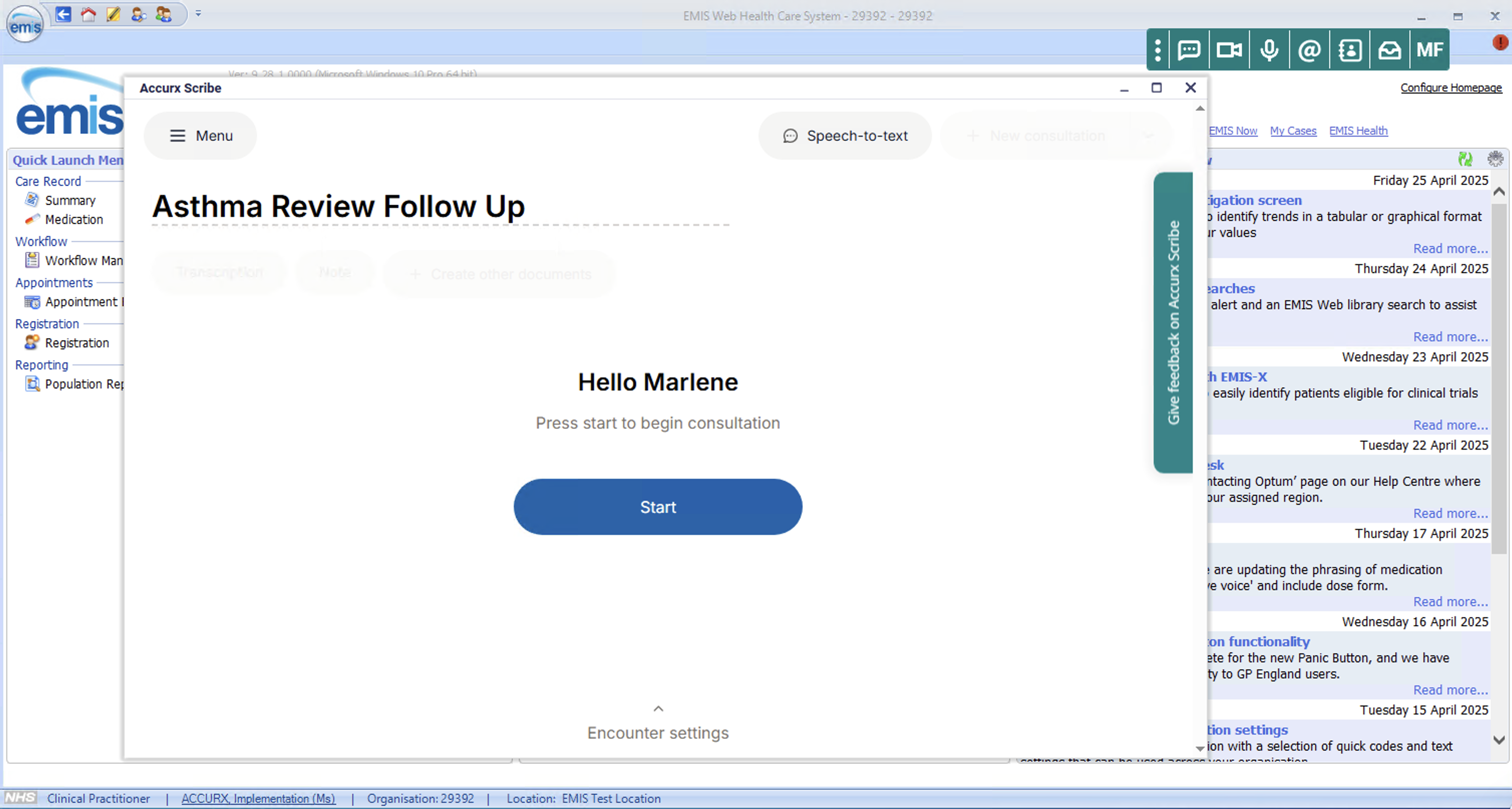This screenshot has height=809, width=1512.
Task: Go to EMIS home with the house icon
Action: point(89,14)
